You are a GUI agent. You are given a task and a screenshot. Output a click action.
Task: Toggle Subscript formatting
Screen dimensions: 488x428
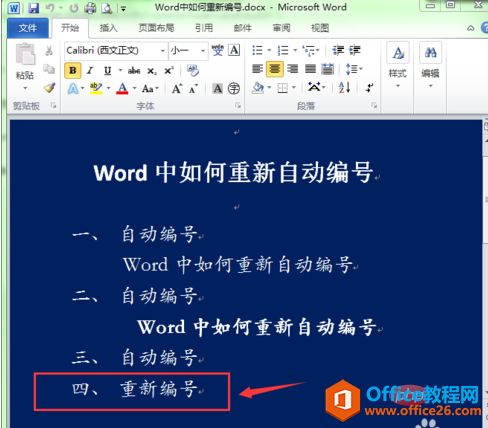coord(152,71)
